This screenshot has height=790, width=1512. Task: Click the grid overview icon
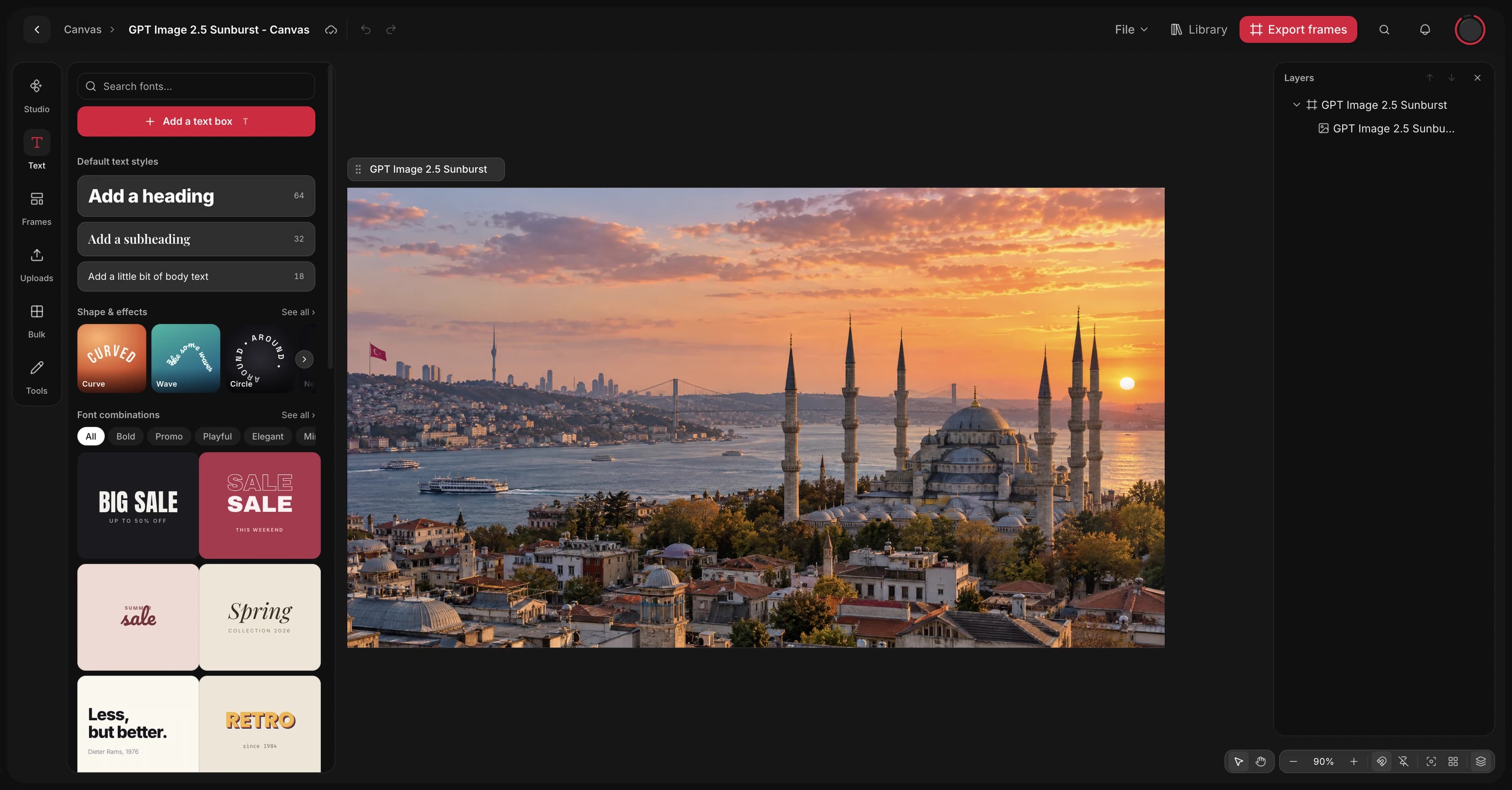(1453, 761)
